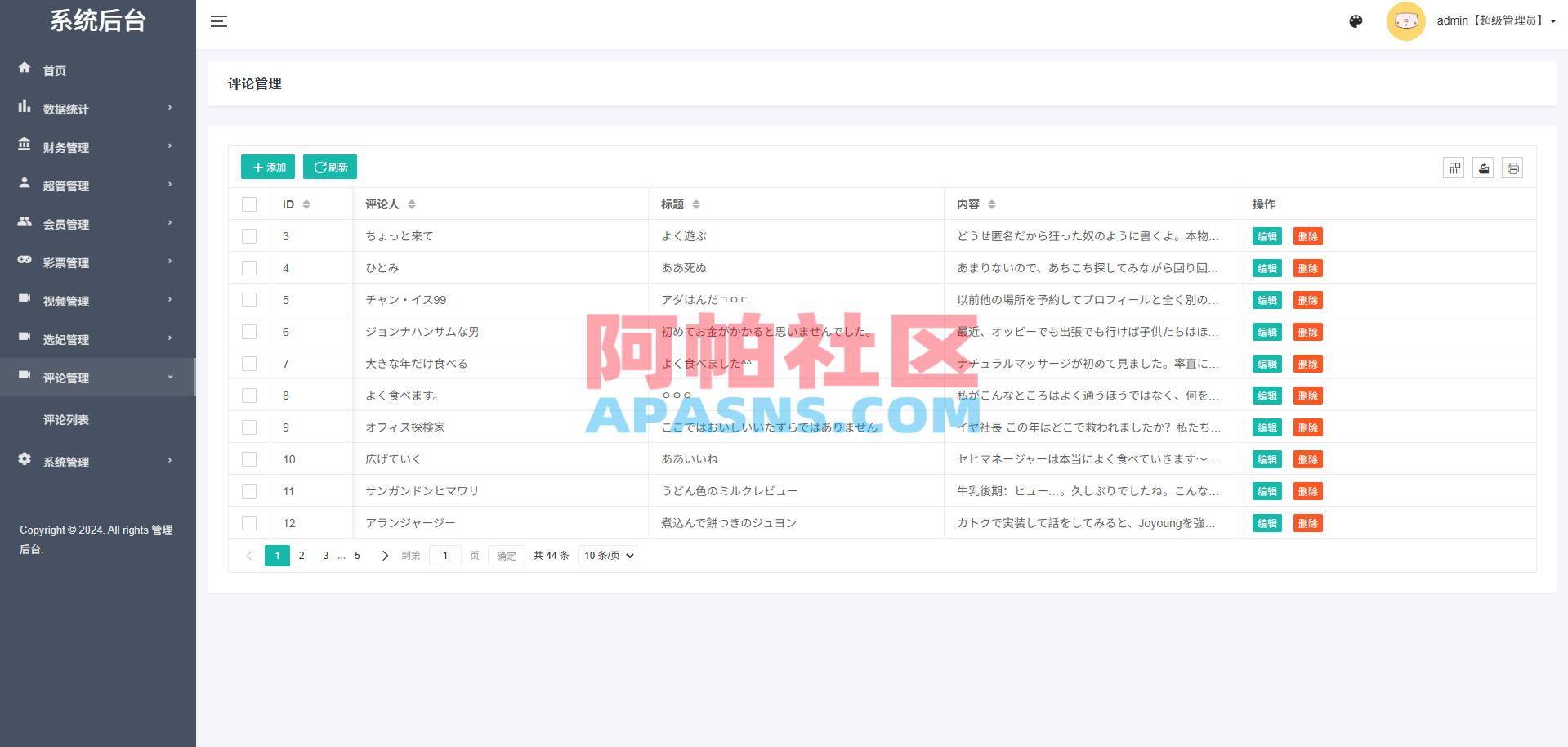The image size is (1568, 747).
Task: Toggle the select-all header checkbox
Action: coord(249,204)
